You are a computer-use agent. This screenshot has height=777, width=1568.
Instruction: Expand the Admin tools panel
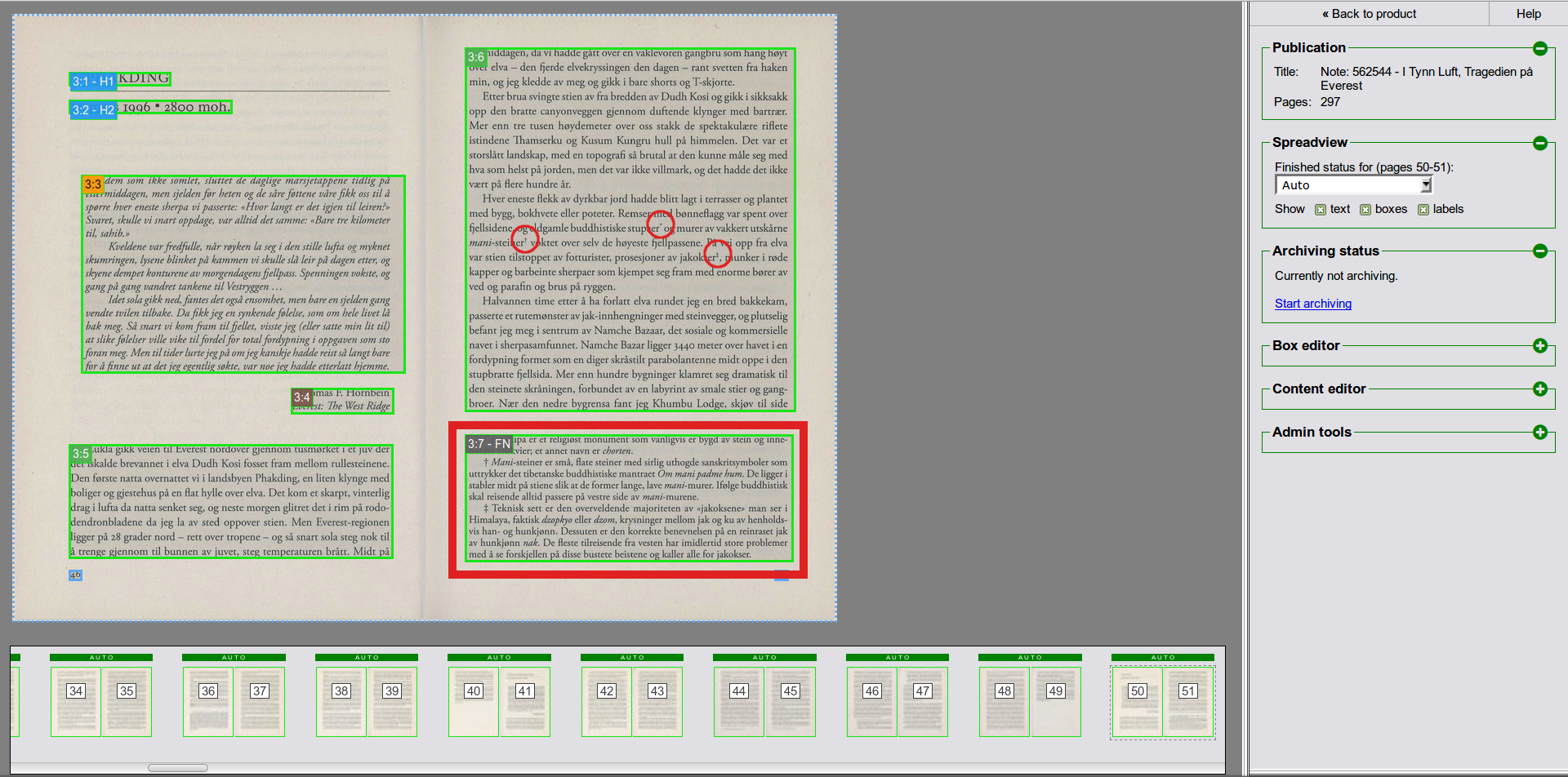coord(1539,433)
